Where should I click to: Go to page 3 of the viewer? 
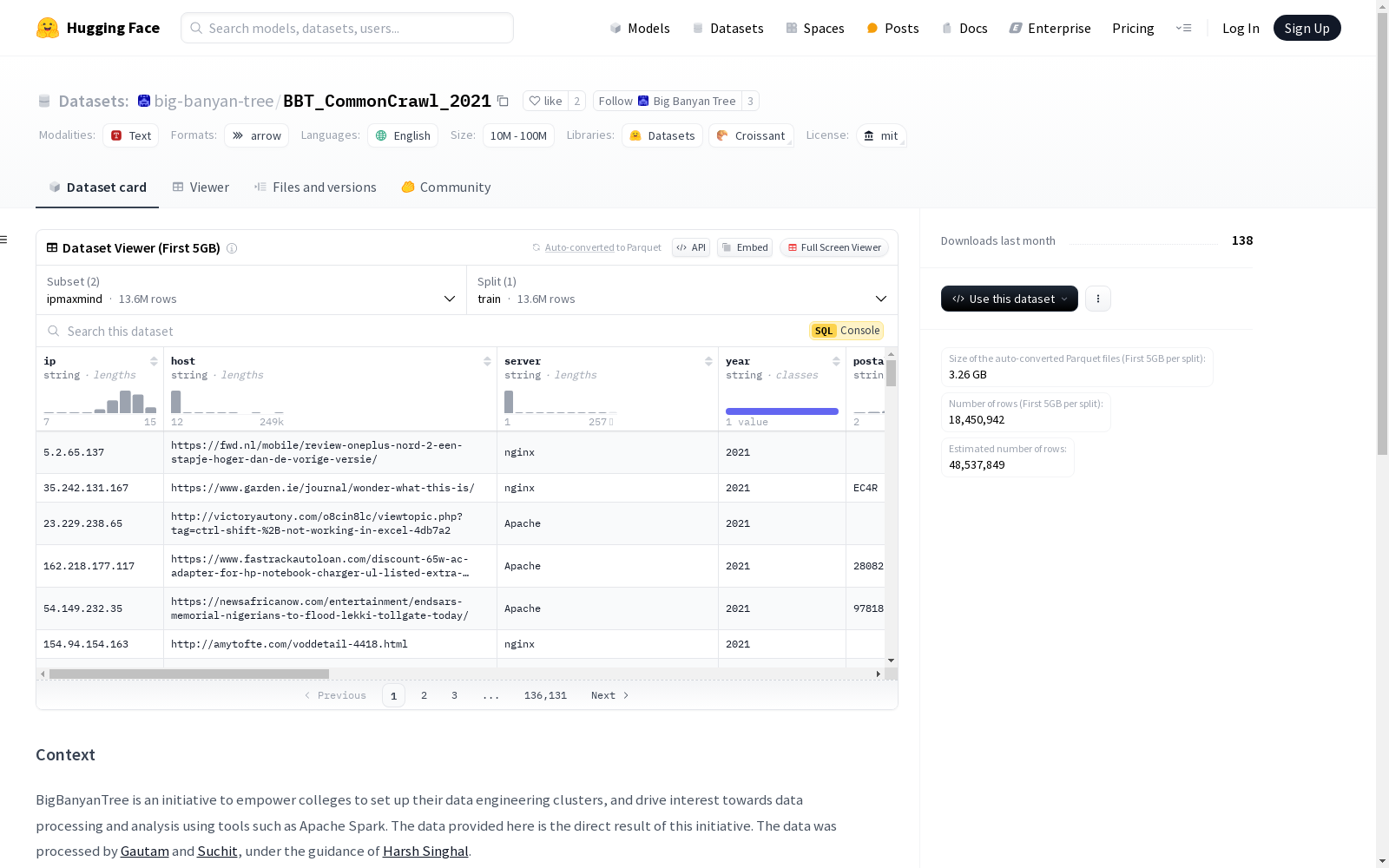[454, 695]
